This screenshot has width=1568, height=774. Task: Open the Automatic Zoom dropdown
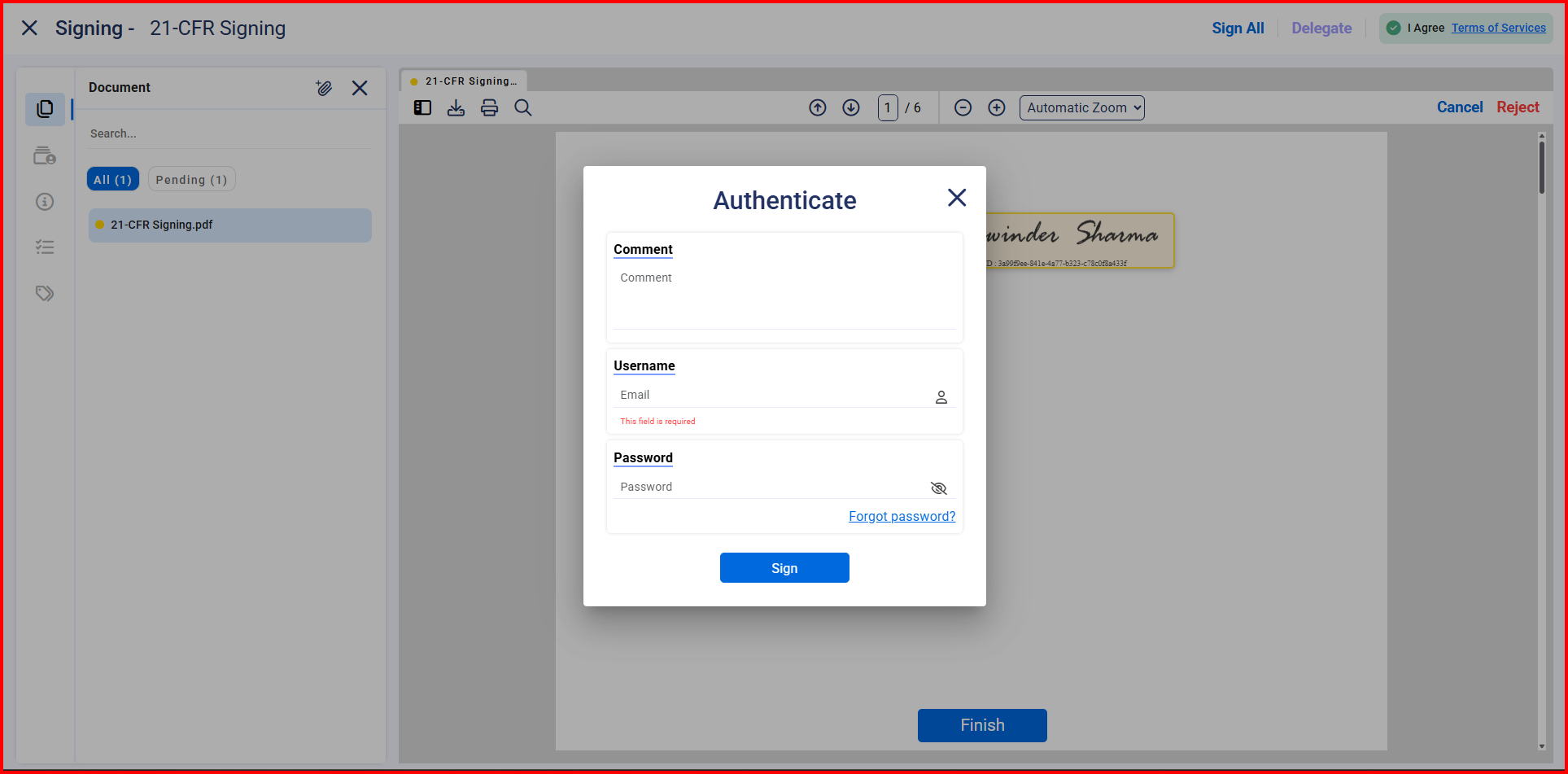(x=1081, y=107)
